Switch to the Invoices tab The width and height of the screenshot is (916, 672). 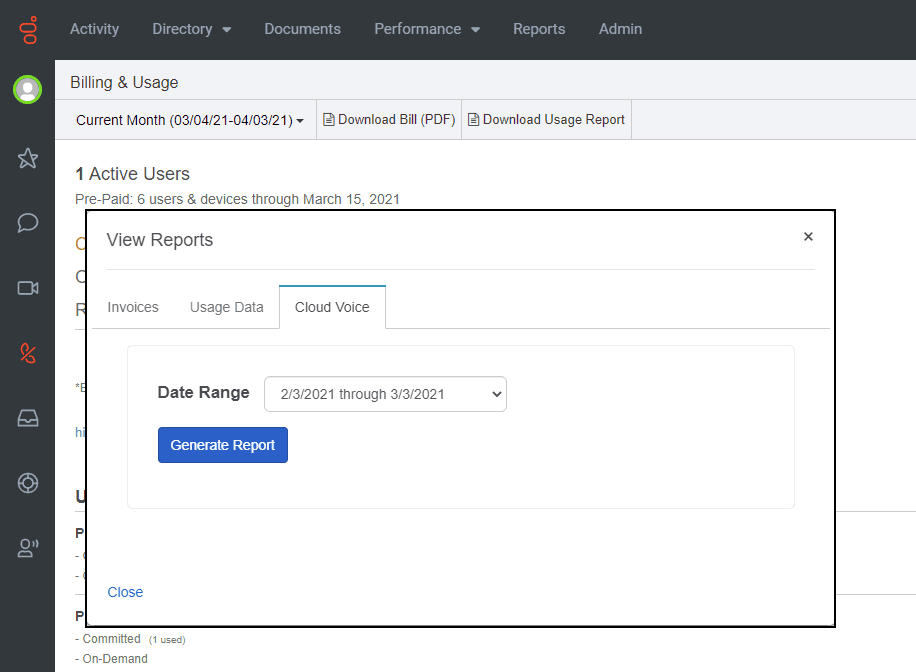(133, 307)
